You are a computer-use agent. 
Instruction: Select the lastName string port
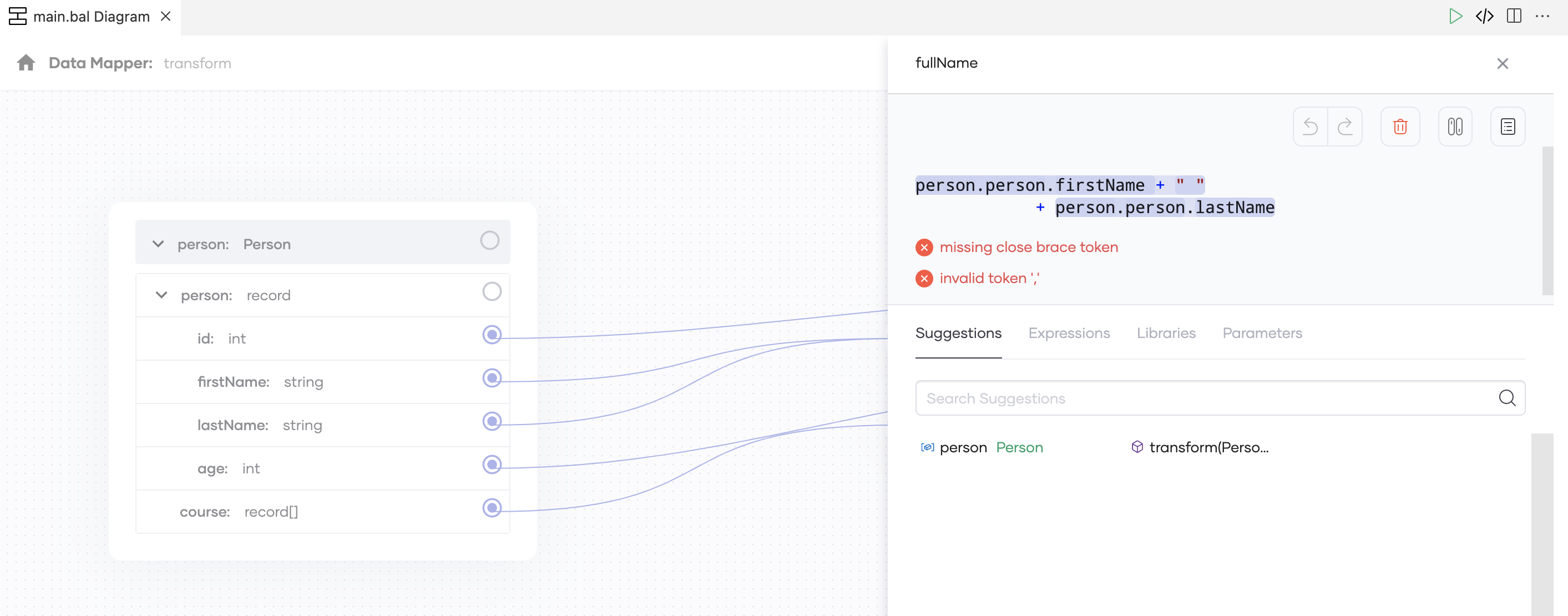click(x=492, y=421)
